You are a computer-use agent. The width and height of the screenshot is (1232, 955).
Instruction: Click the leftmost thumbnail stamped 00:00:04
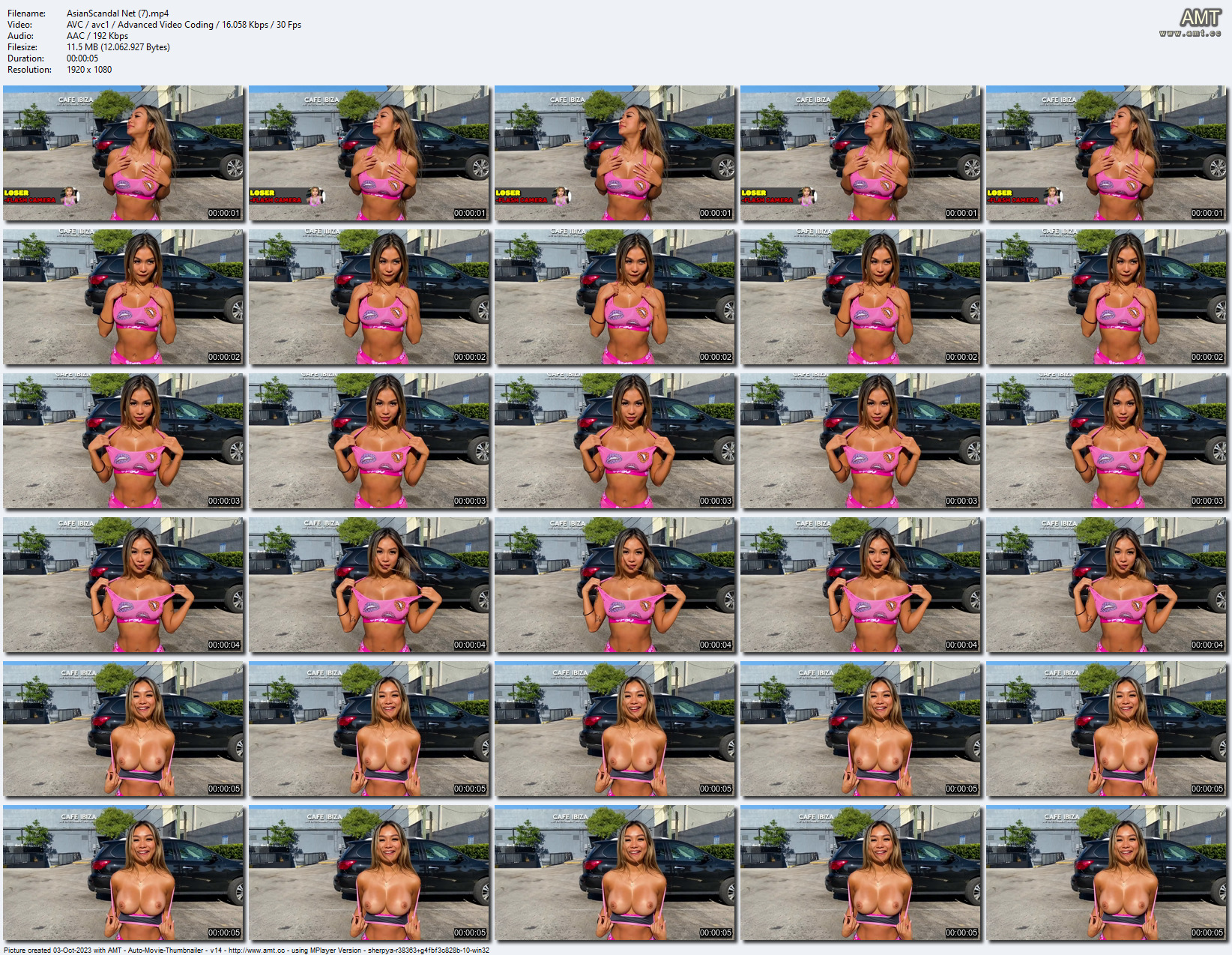[x=124, y=585]
